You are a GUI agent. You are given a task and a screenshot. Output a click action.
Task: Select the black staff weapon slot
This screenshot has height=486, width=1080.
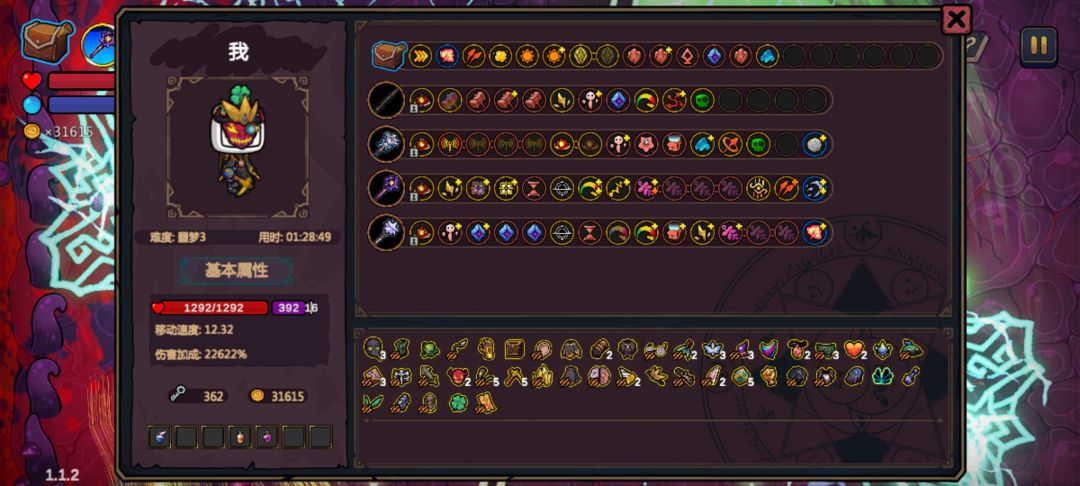[x=386, y=101]
